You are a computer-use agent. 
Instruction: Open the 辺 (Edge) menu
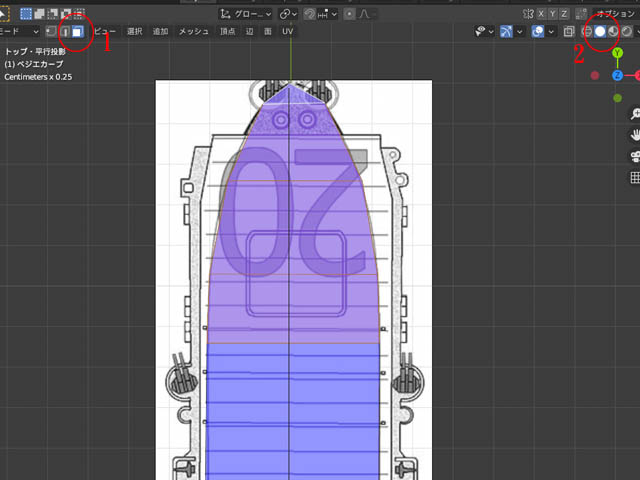click(x=250, y=31)
